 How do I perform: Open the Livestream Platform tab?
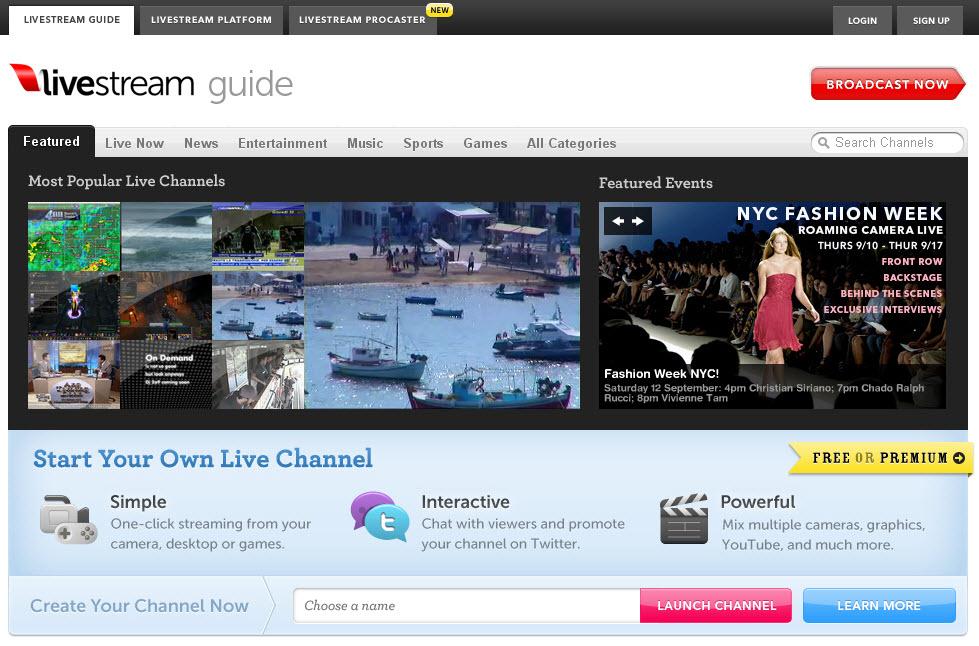210,19
